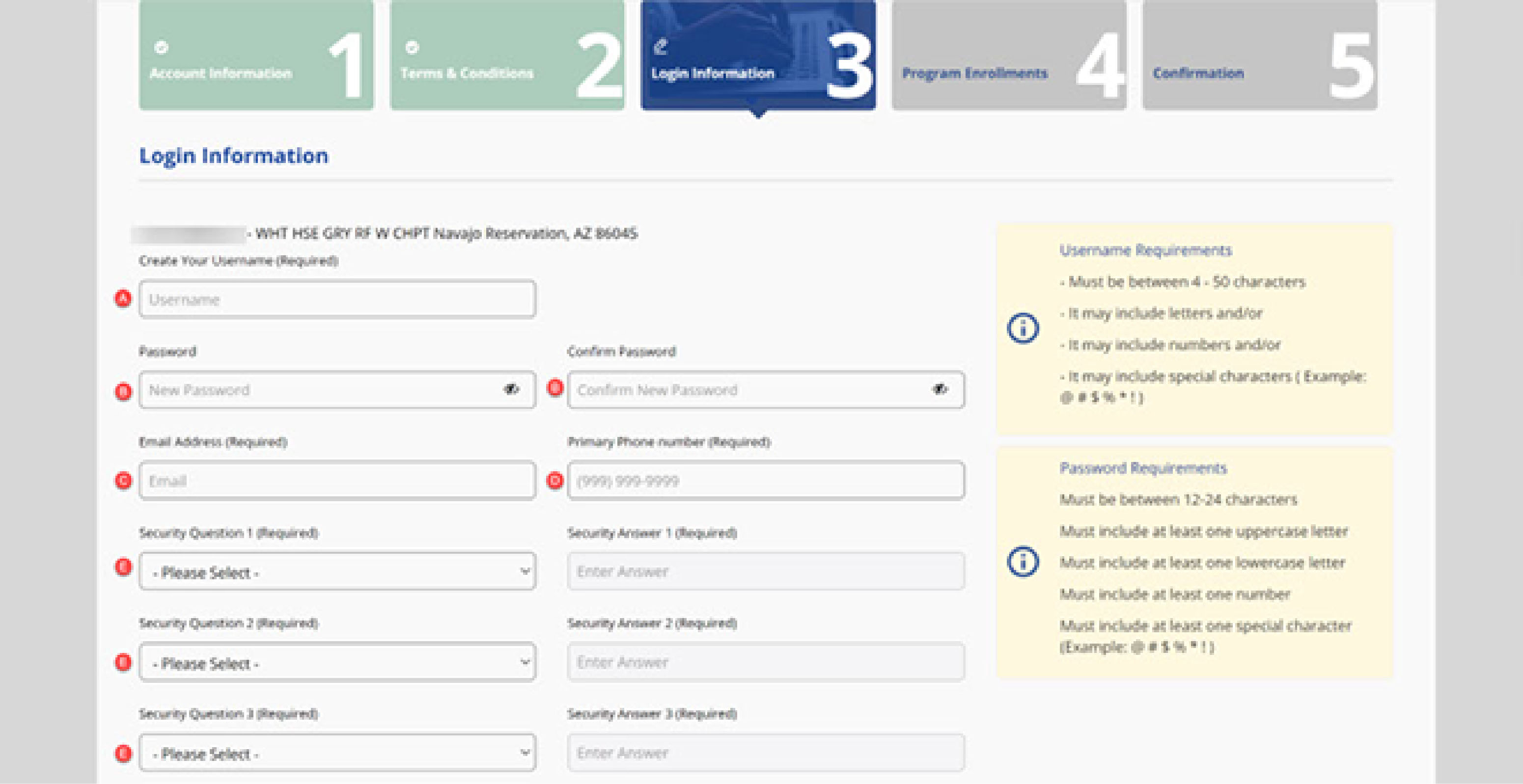Click red marker beside Username field
The width and height of the screenshot is (1523, 784).
click(x=123, y=299)
